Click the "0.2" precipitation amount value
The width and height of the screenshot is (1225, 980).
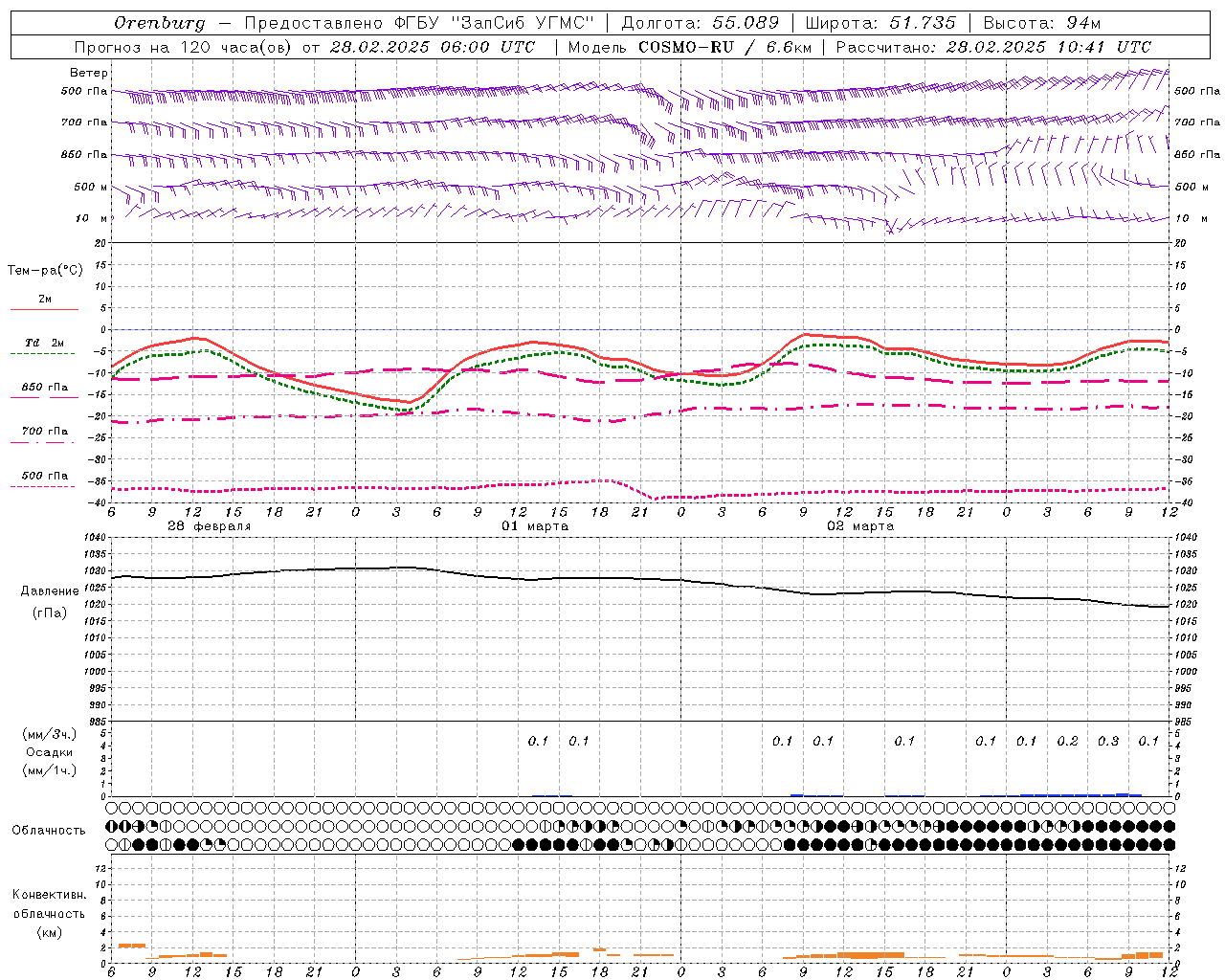click(1067, 741)
